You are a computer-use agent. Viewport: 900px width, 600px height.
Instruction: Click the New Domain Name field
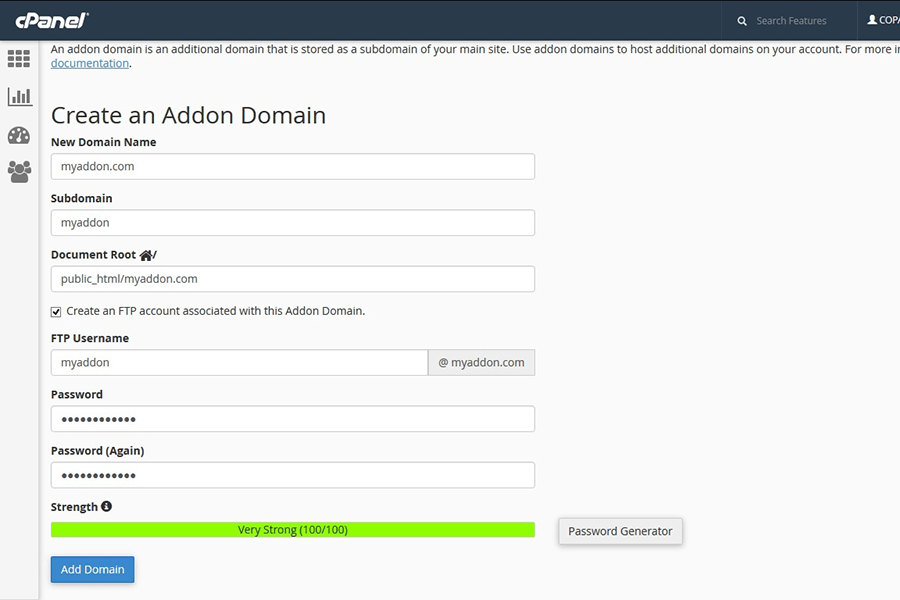click(292, 167)
